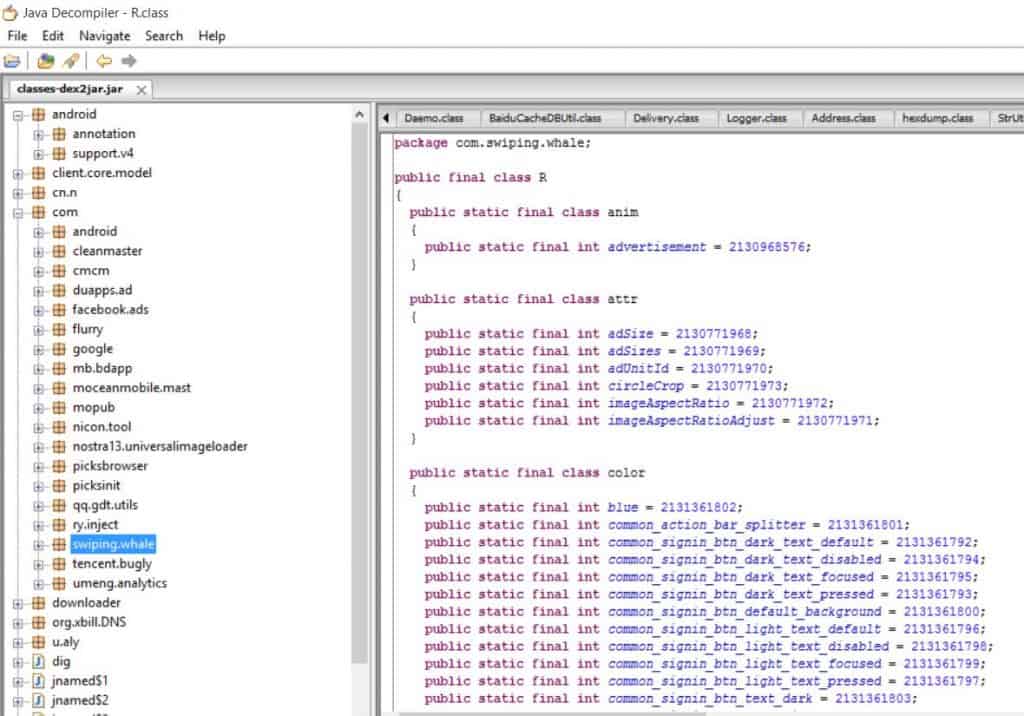Click the advertisement field name in code
Viewport: 1024px width, 716px height.
click(x=657, y=247)
